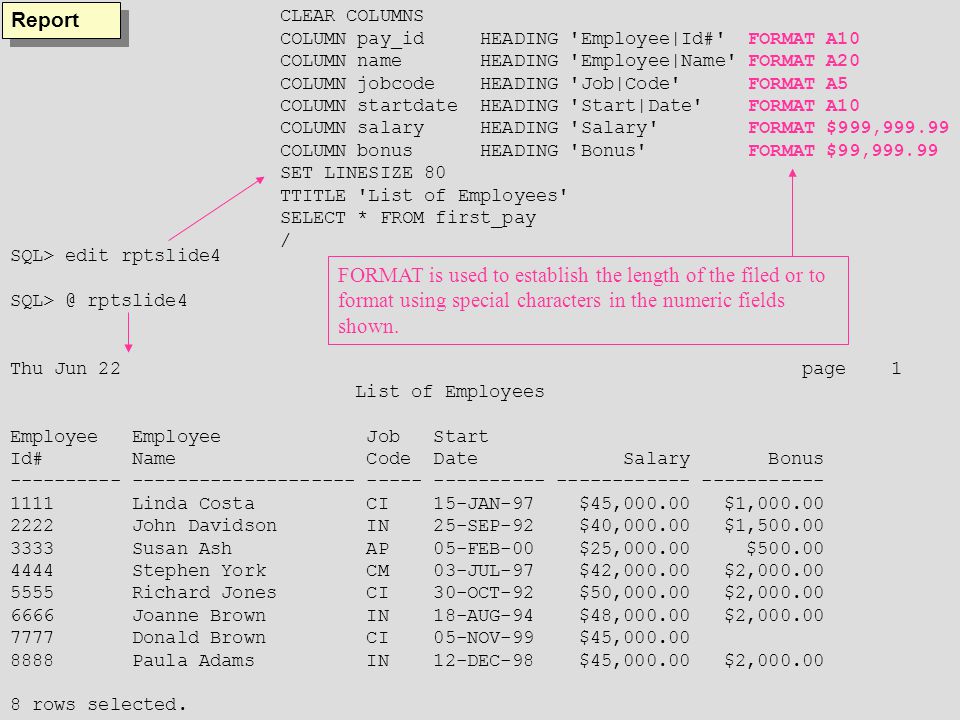Click the 'SQL> edit rptslide4' command

pos(115,255)
